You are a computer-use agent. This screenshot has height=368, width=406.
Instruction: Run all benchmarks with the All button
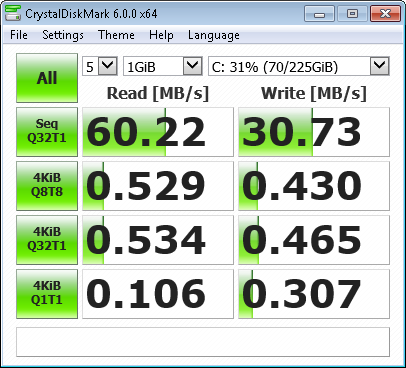tap(47, 78)
